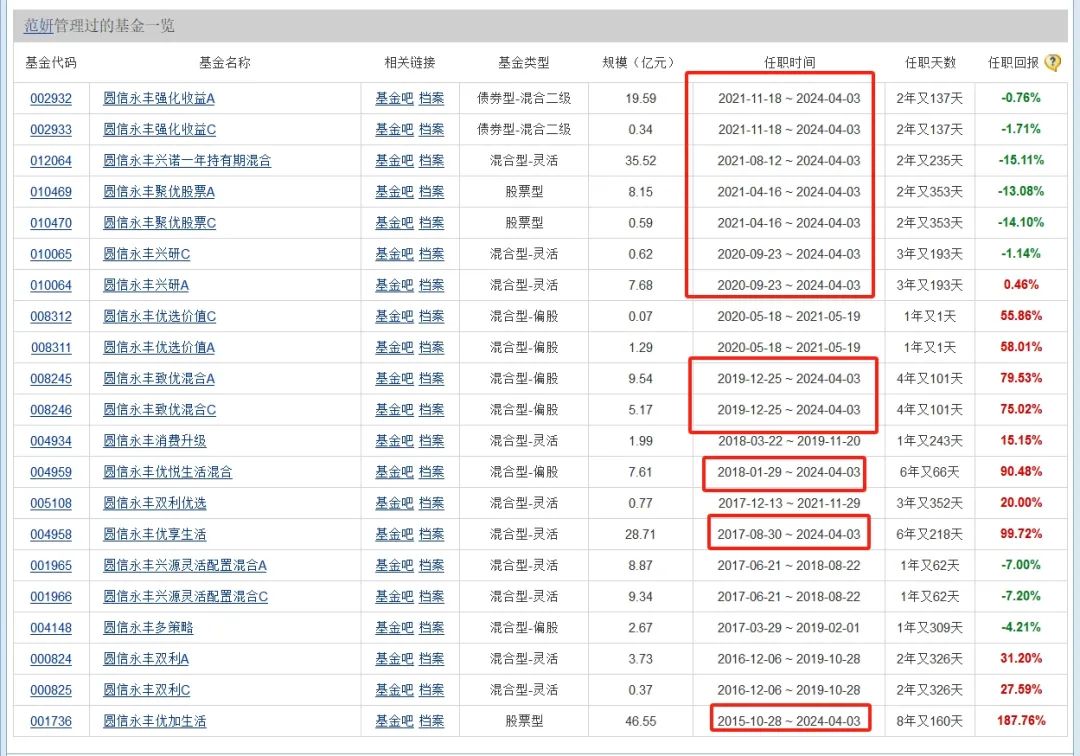
Task: Open fund code 005108
Action: 51,503
